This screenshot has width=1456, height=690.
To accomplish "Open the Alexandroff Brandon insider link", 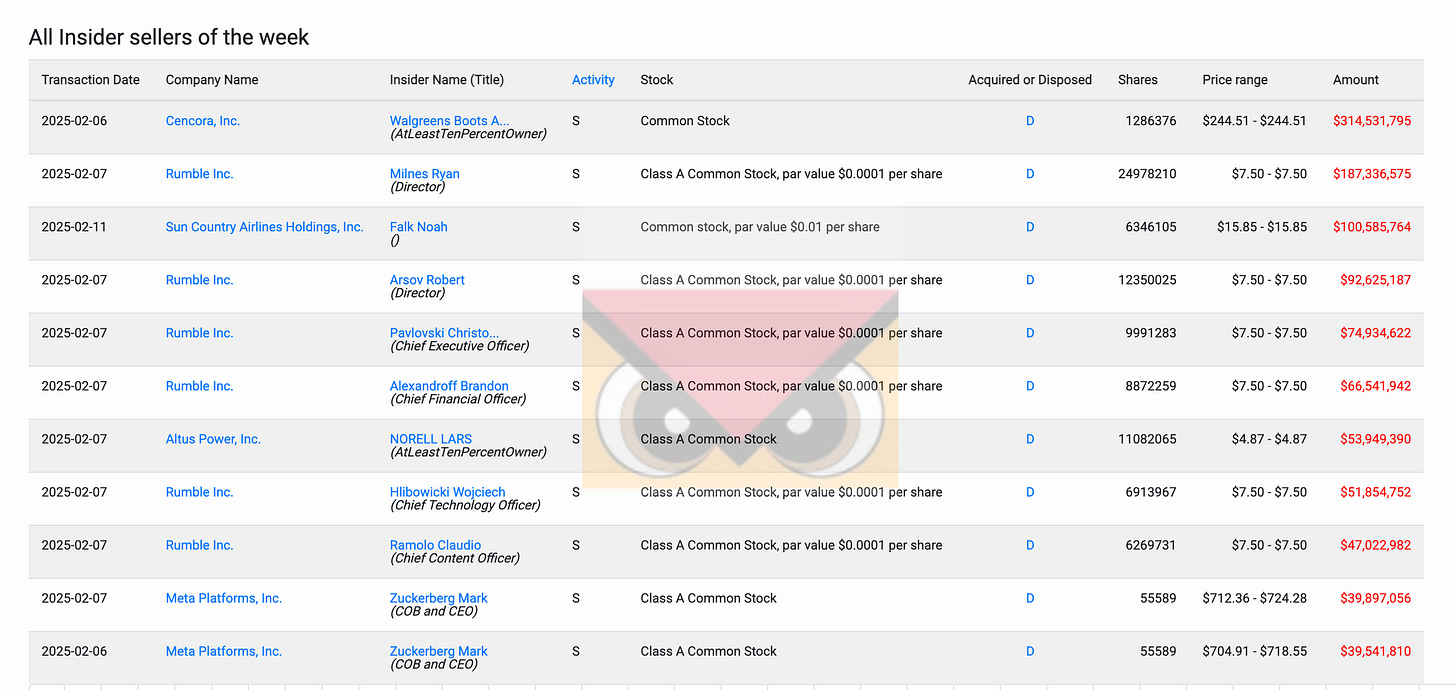I will click(449, 386).
